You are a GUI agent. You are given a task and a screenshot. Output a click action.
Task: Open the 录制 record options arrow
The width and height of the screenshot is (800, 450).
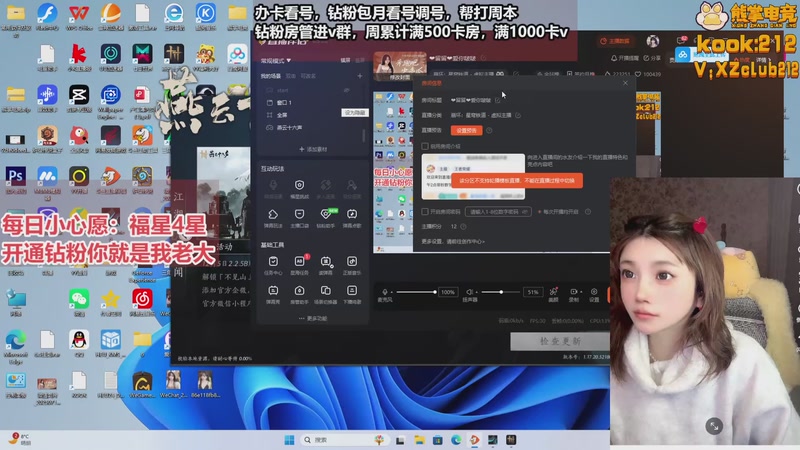(x=581, y=292)
